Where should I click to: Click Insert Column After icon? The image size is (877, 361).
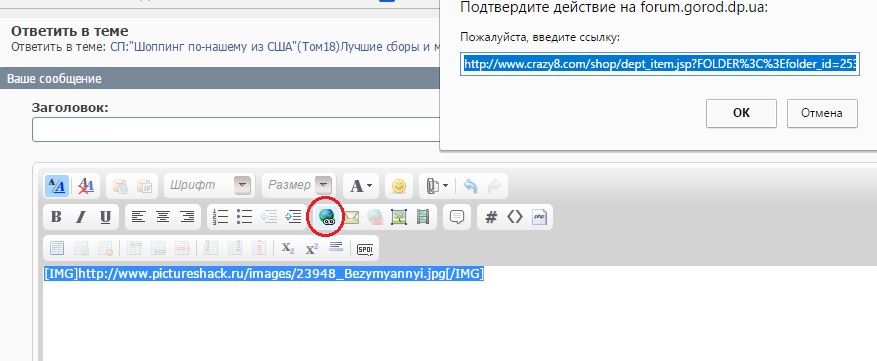pos(235,248)
